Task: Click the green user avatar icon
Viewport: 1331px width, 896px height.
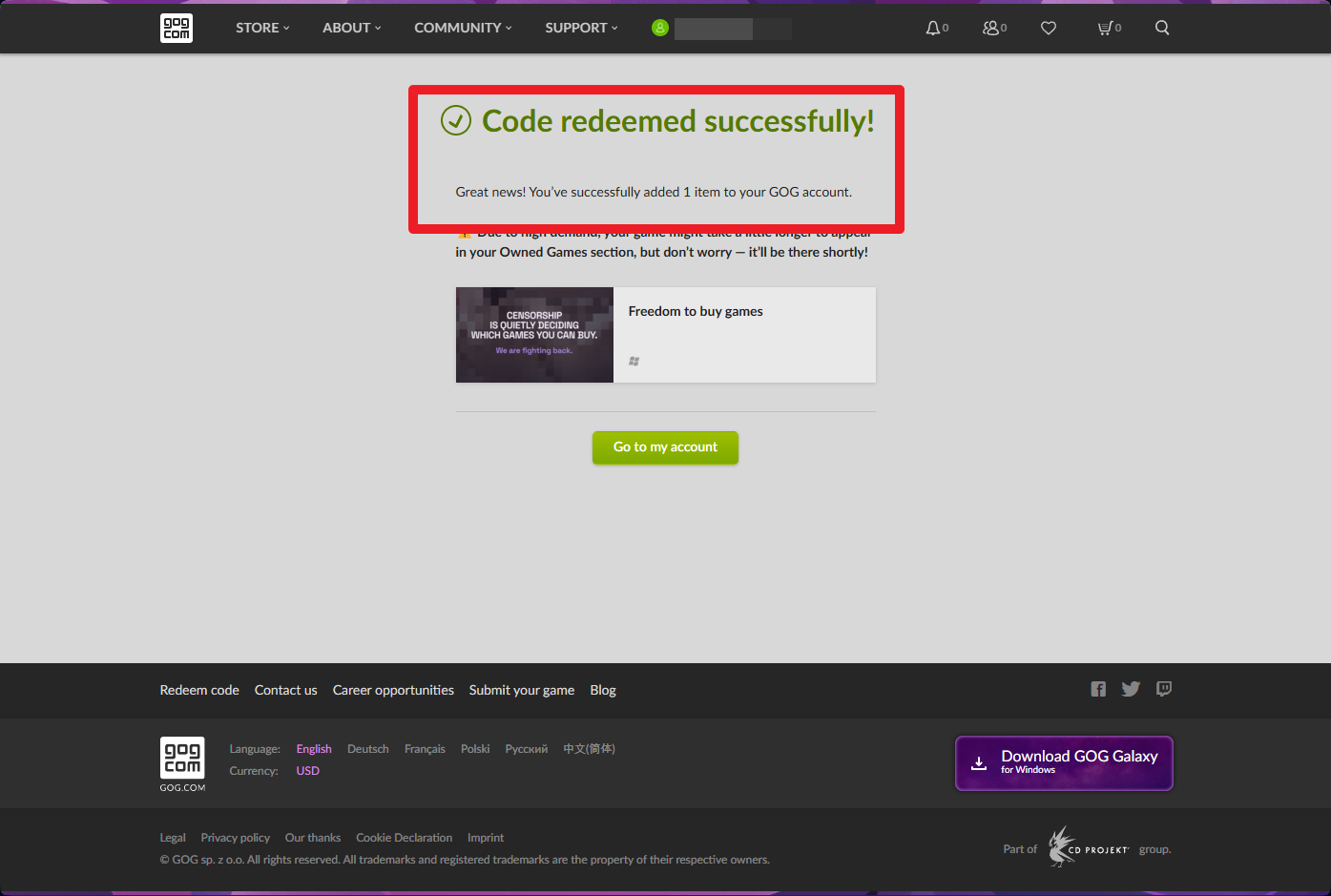Action: (660, 28)
